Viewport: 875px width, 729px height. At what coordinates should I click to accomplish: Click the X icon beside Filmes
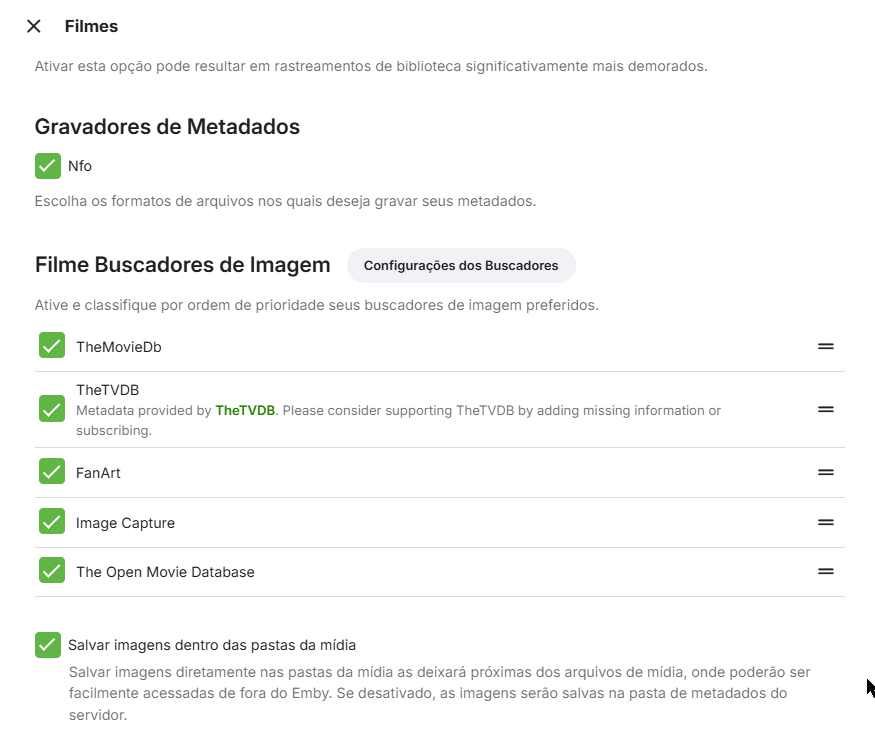click(33, 26)
